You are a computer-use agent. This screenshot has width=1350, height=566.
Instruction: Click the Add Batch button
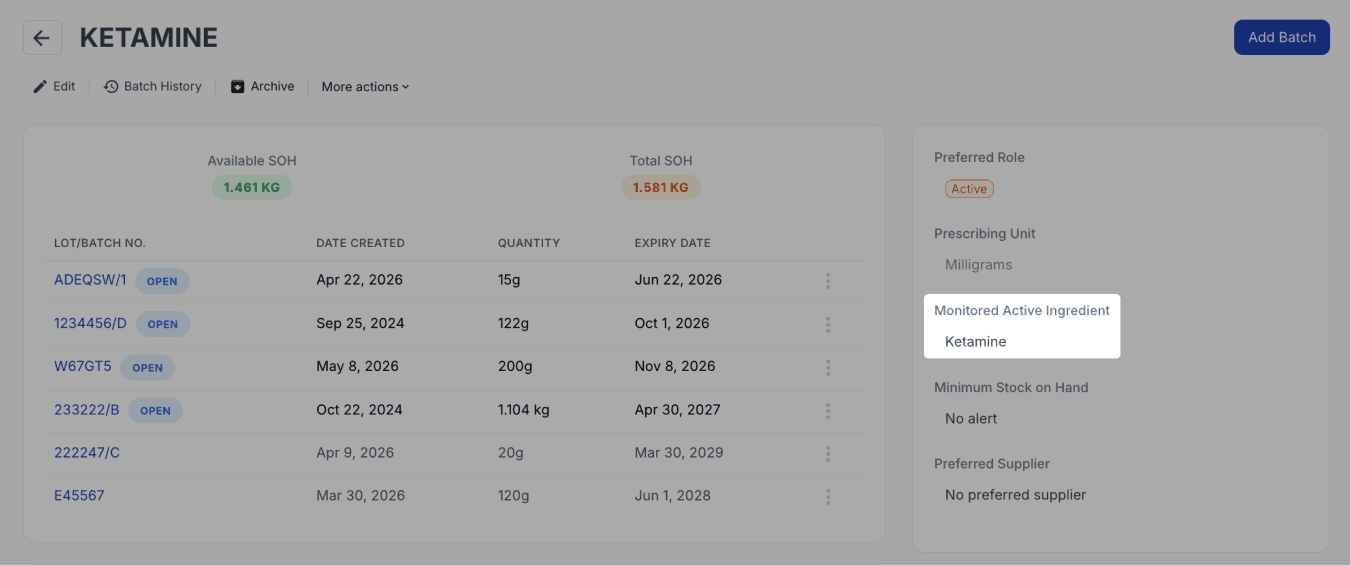tap(1282, 37)
